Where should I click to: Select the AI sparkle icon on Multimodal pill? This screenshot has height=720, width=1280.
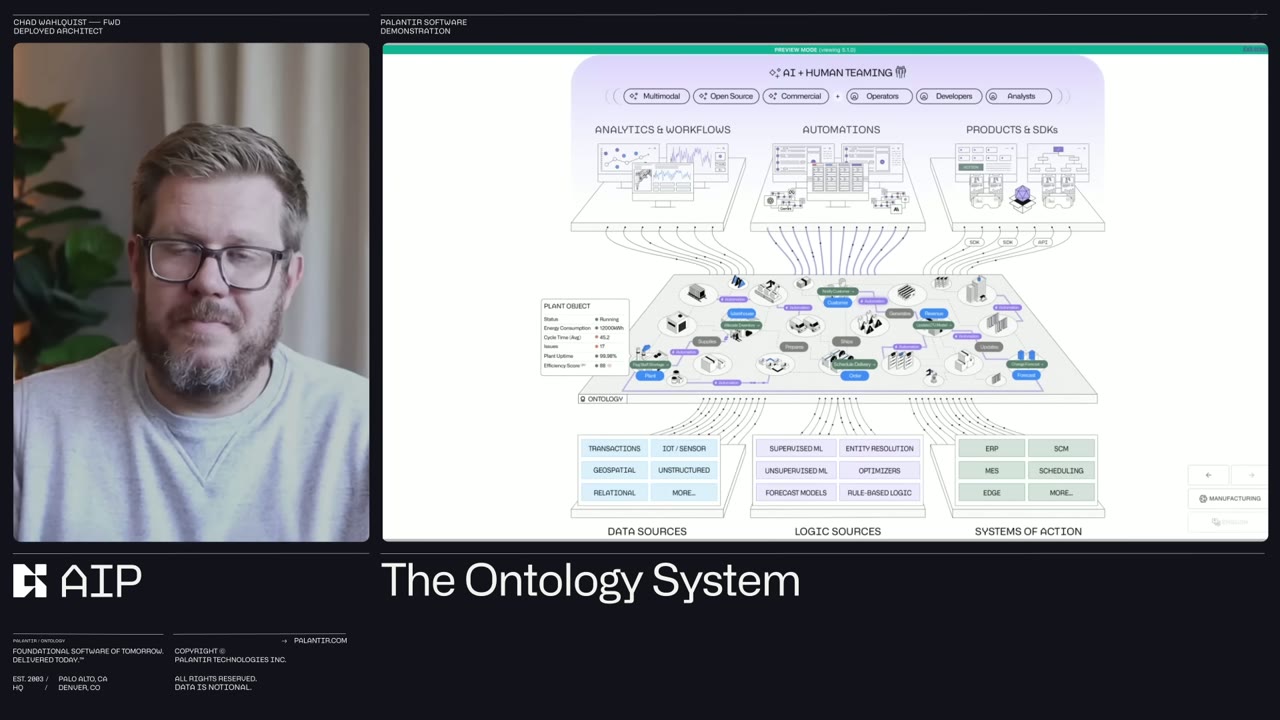[x=634, y=96]
